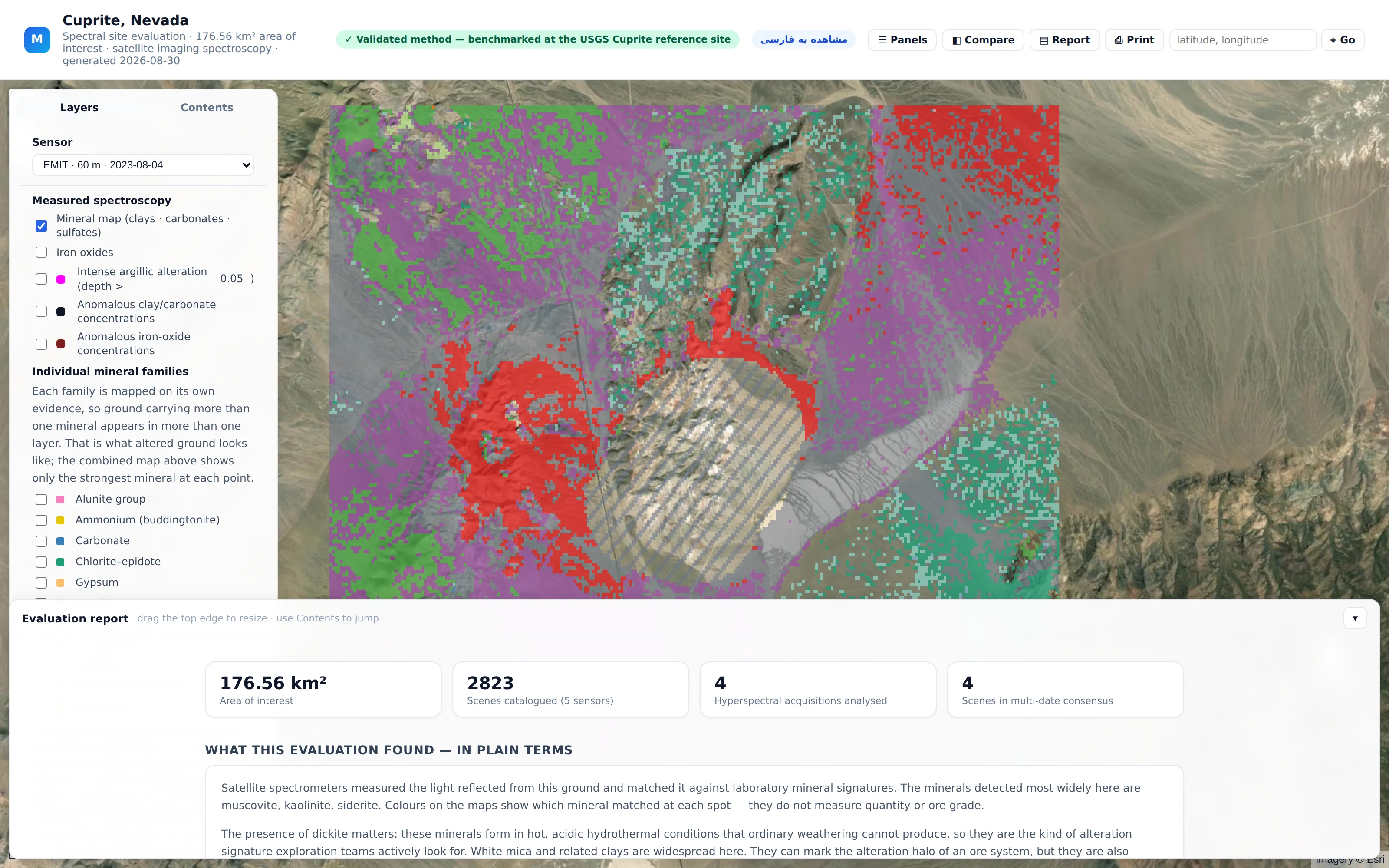Click the magenta argillic alteration swatch

pyautogui.click(x=61, y=279)
